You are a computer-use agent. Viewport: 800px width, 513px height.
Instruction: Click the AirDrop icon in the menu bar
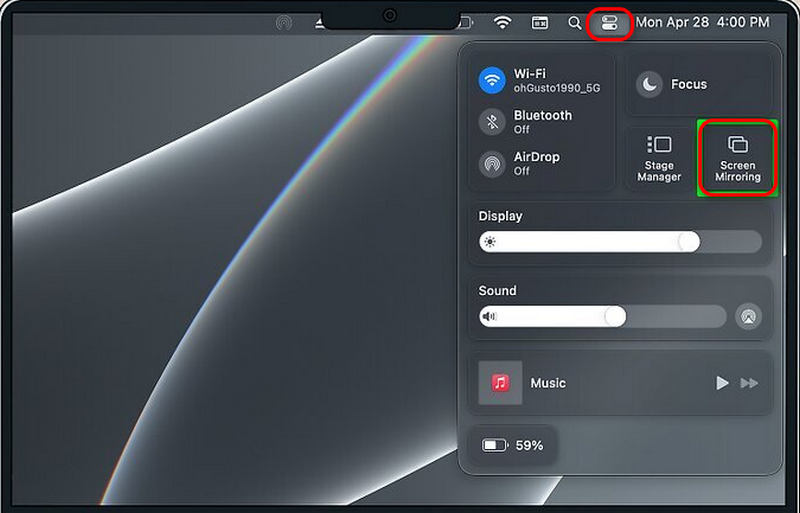(x=284, y=22)
